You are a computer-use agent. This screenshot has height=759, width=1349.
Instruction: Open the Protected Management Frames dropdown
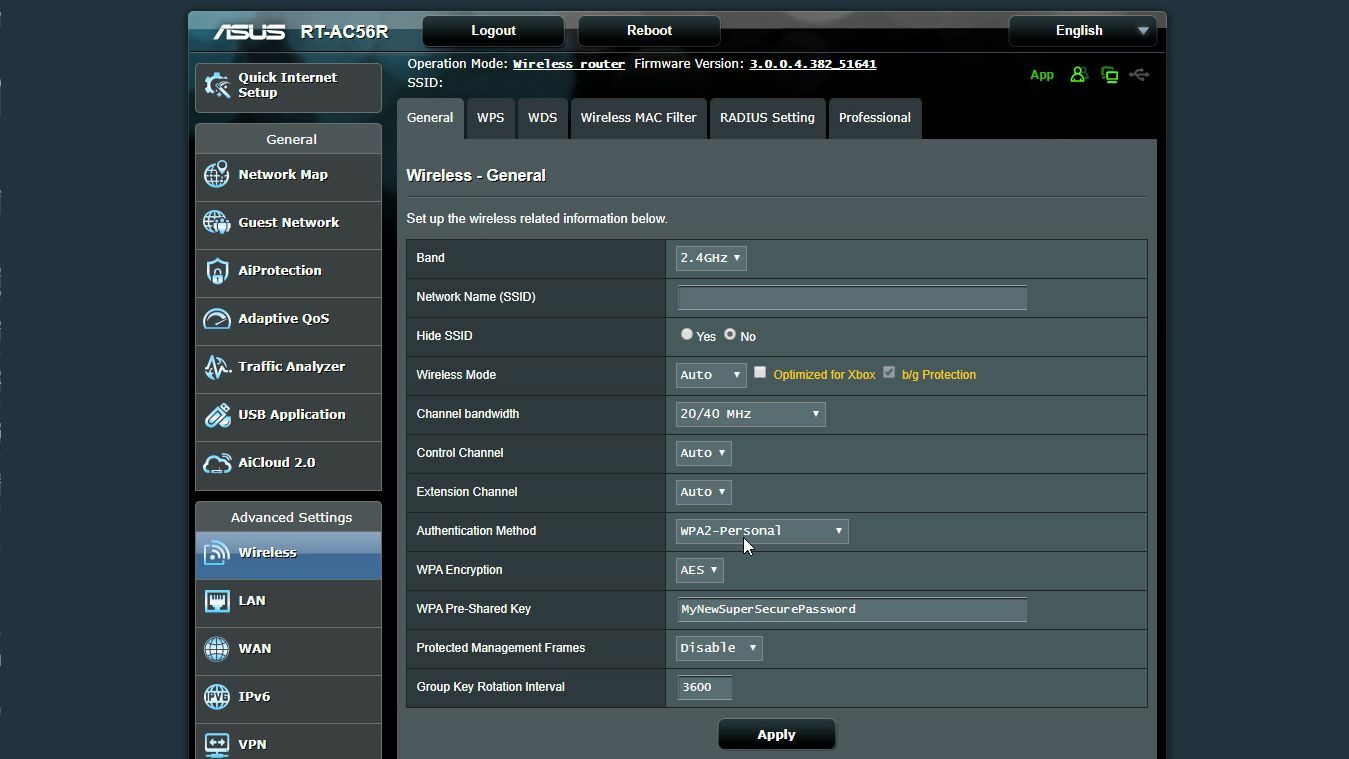(x=720, y=648)
